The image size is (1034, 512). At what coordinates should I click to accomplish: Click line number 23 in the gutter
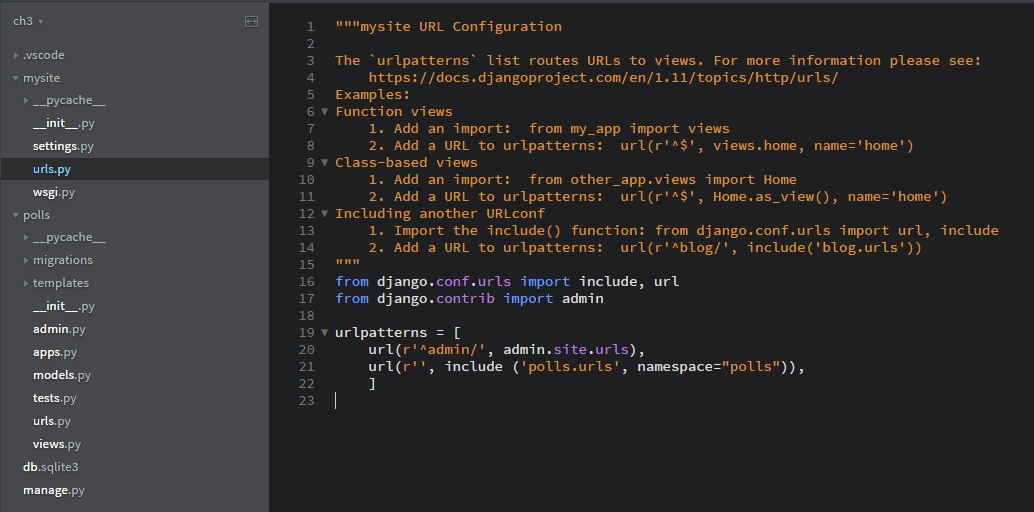tap(307, 400)
